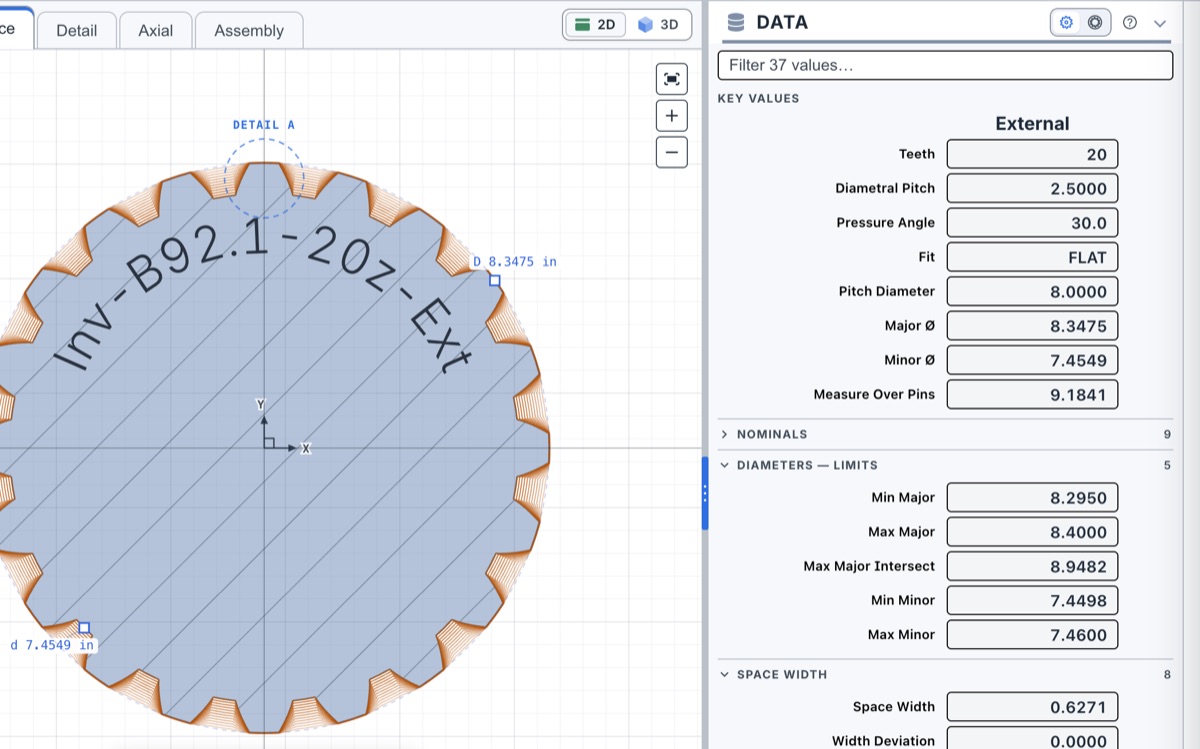This screenshot has width=1200, height=749.
Task: Click the Pitch Diameter label
Action: click(x=887, y=291)
